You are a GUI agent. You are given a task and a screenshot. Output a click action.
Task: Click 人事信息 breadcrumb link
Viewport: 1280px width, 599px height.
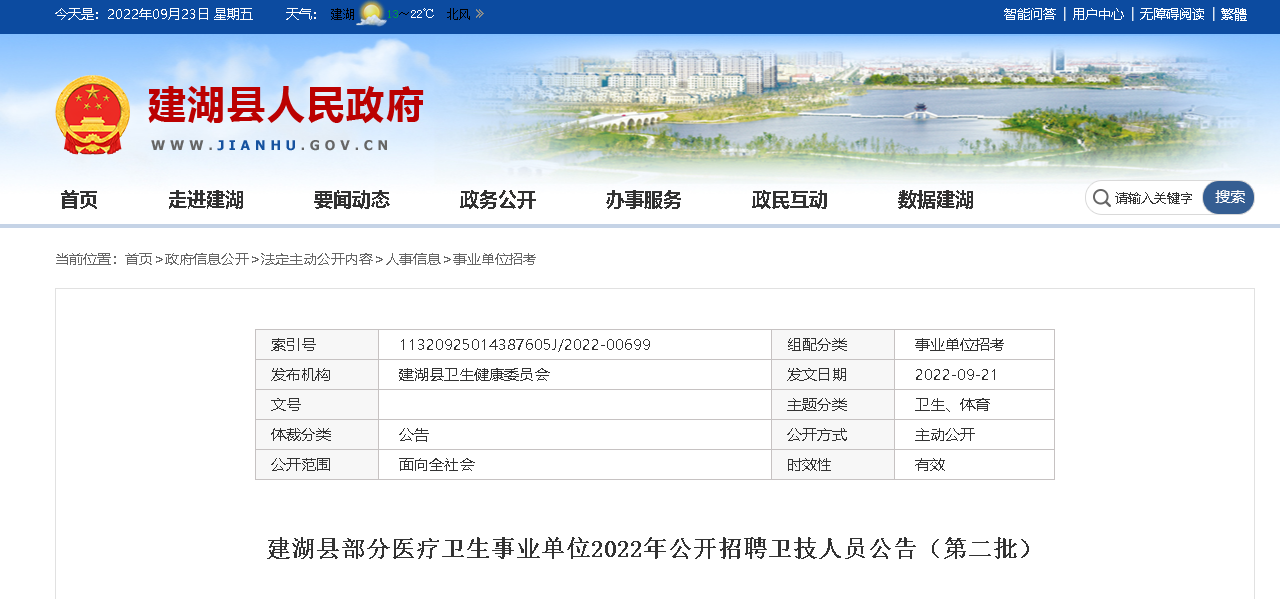click(413, 259)
